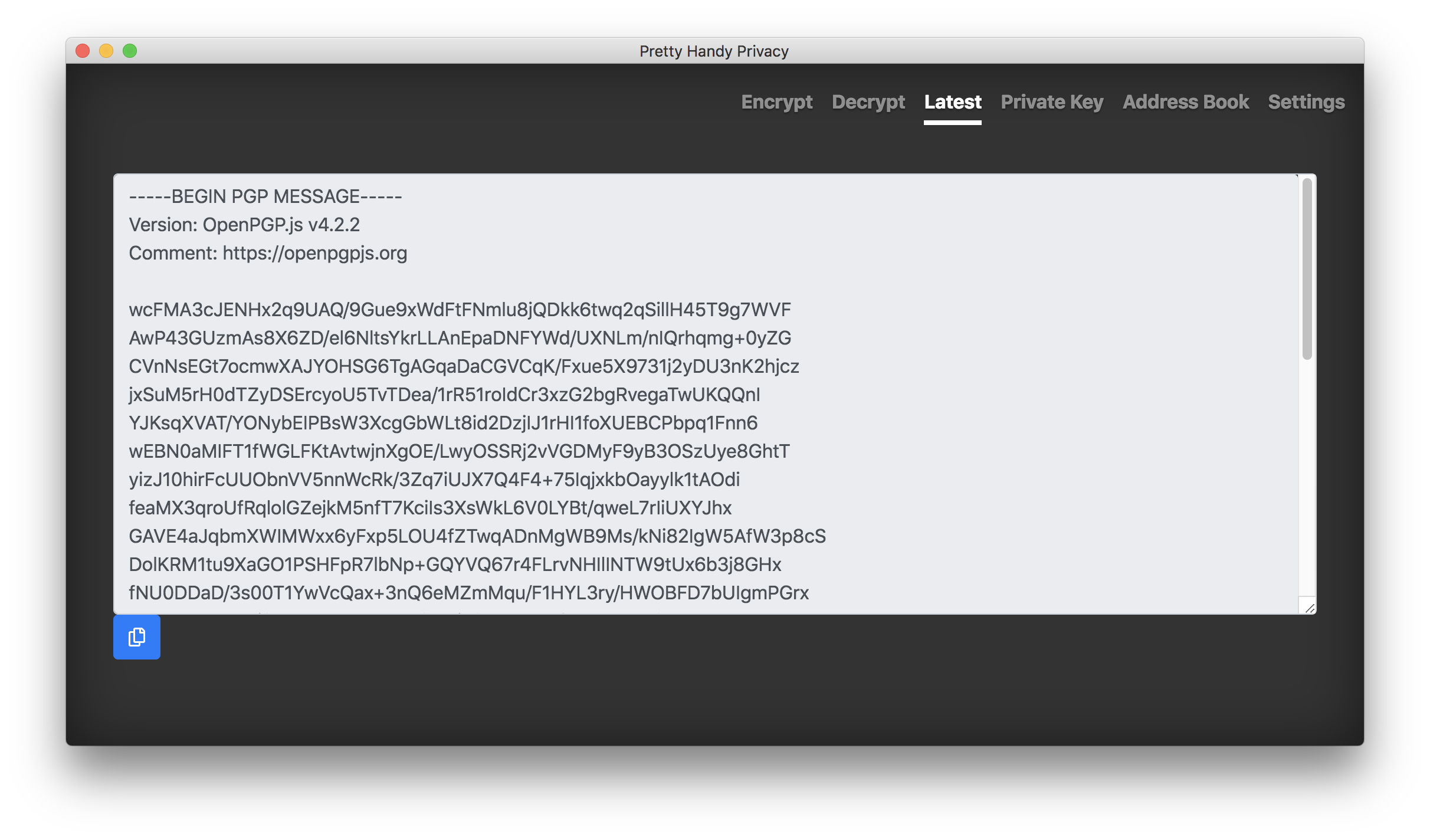Click the copy to clipboard icon
Screen dimensions: 1430x840
[138, 636]
